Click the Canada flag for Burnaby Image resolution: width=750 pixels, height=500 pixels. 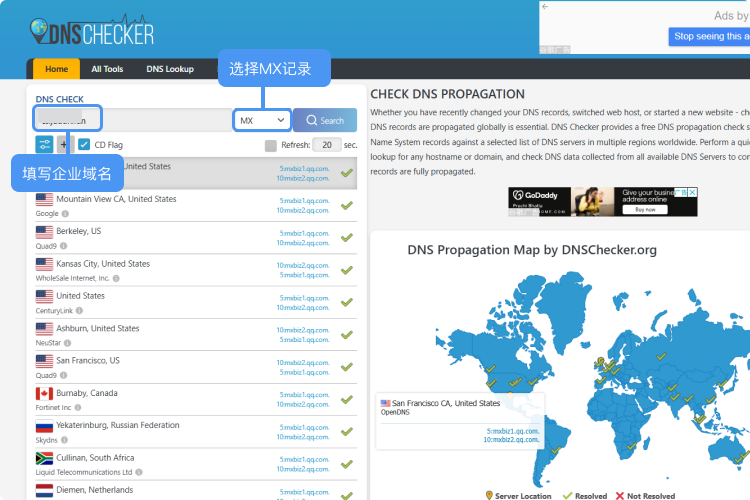pyautogui.click(x=44, y=394)
